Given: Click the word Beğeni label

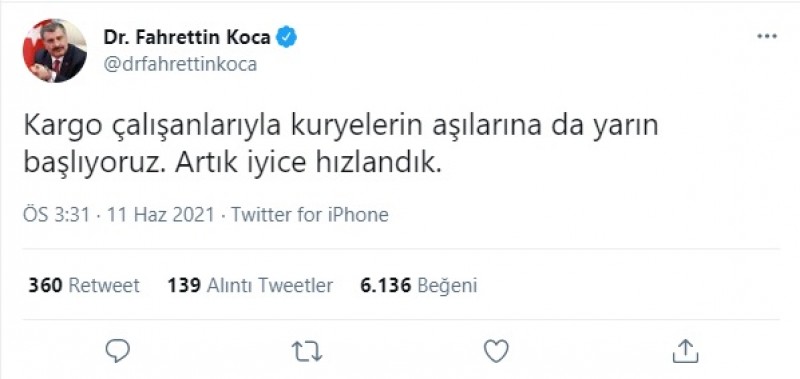Looking at the screenshot, I should tap(447, 286).
